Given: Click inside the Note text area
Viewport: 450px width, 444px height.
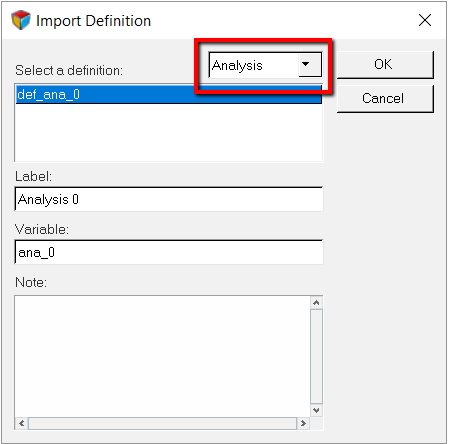Looking at the screenshot, I should (163, 356).
